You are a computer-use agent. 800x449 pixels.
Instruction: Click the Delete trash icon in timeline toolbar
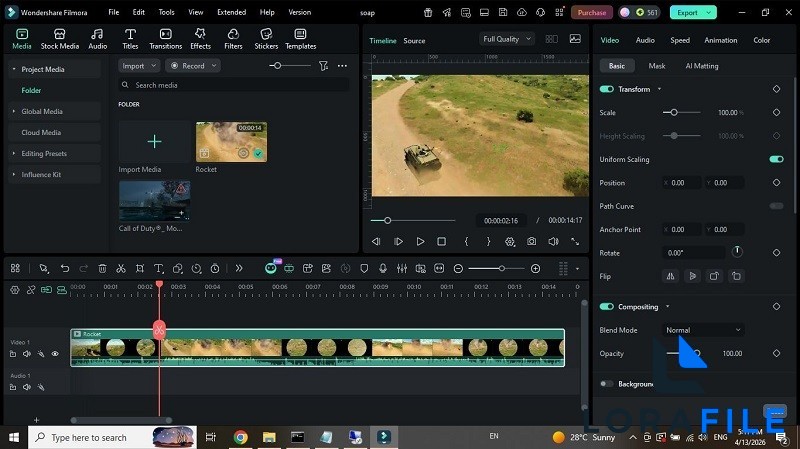(x=102, y=268)
